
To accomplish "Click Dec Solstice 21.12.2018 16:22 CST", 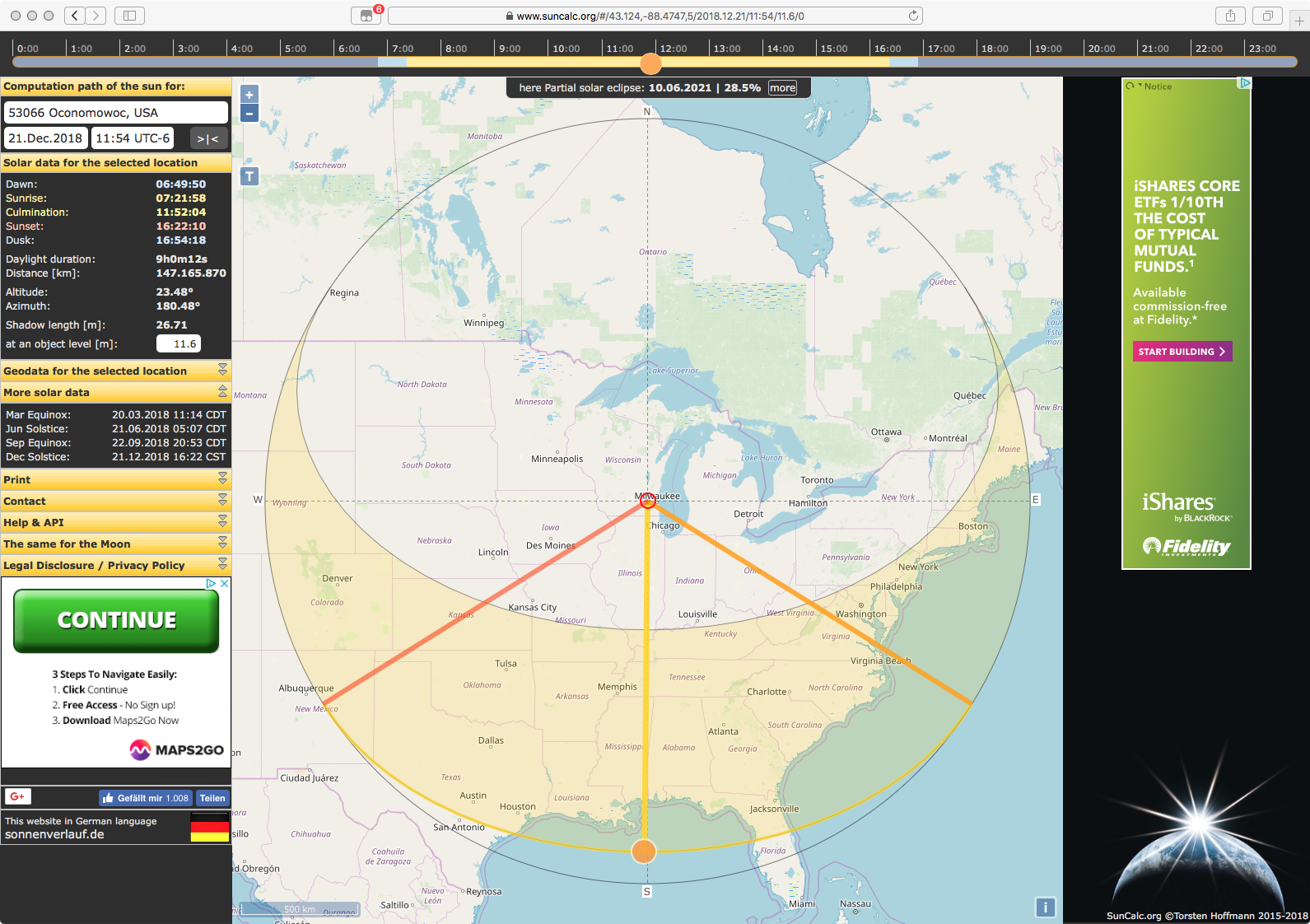I will point(169,457).
